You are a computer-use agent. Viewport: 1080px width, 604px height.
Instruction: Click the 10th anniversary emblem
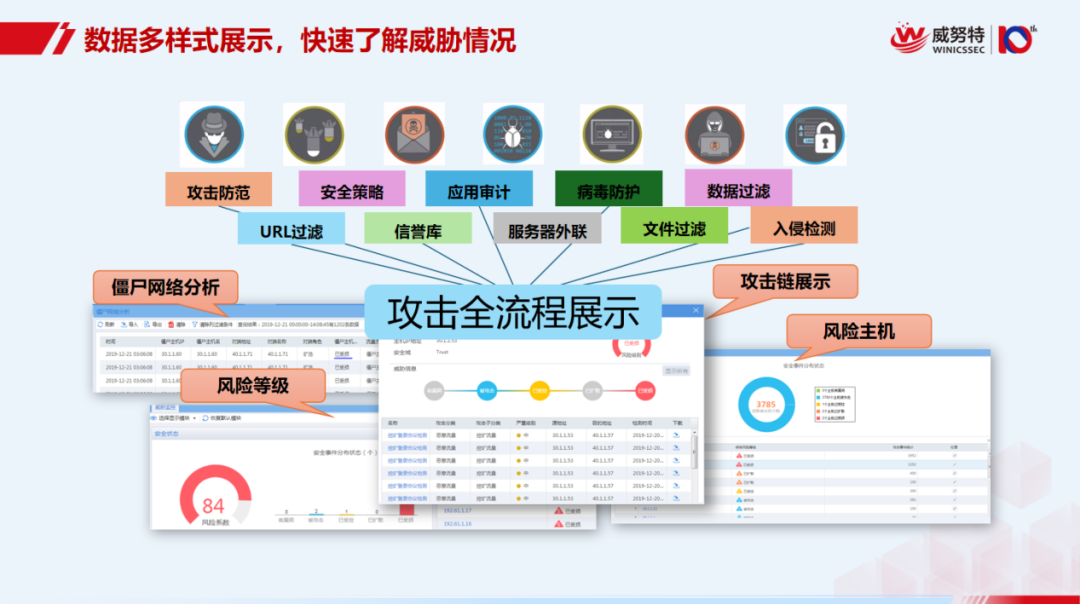click(1017, 39)
